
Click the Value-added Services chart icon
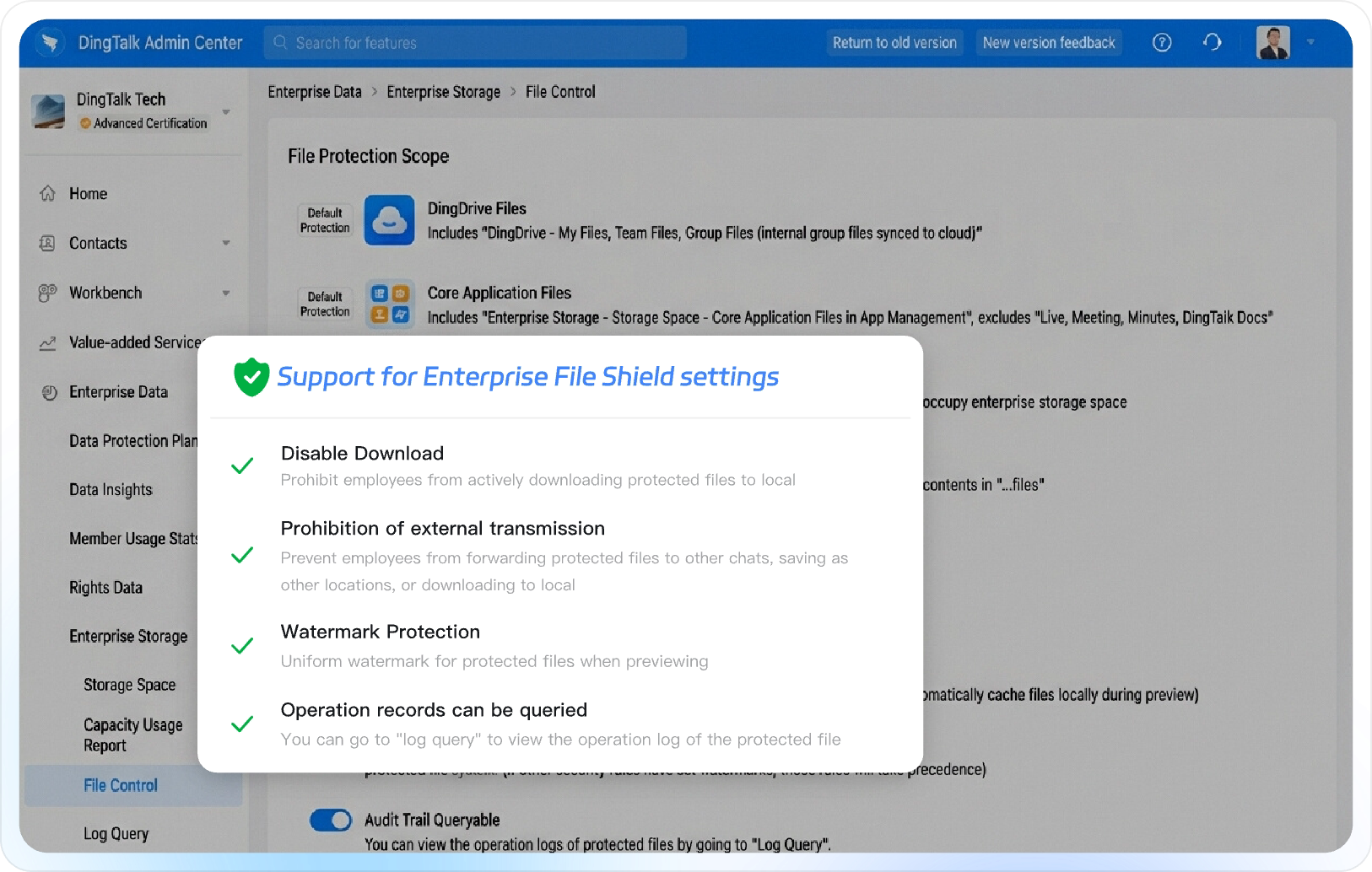click(x=48, y=342)
